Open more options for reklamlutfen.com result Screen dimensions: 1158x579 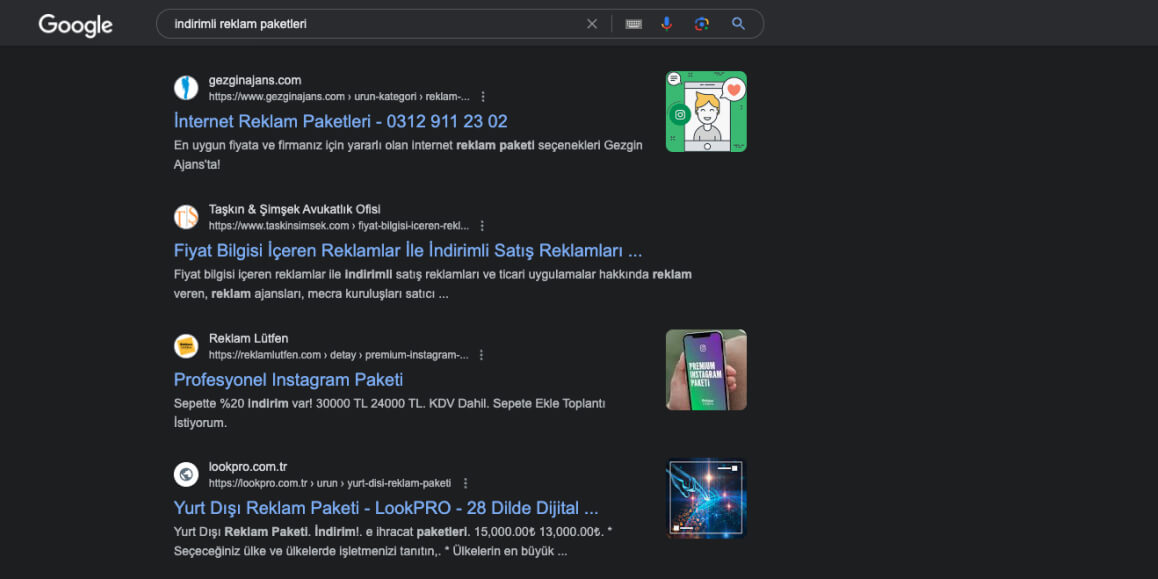[482, 355]
